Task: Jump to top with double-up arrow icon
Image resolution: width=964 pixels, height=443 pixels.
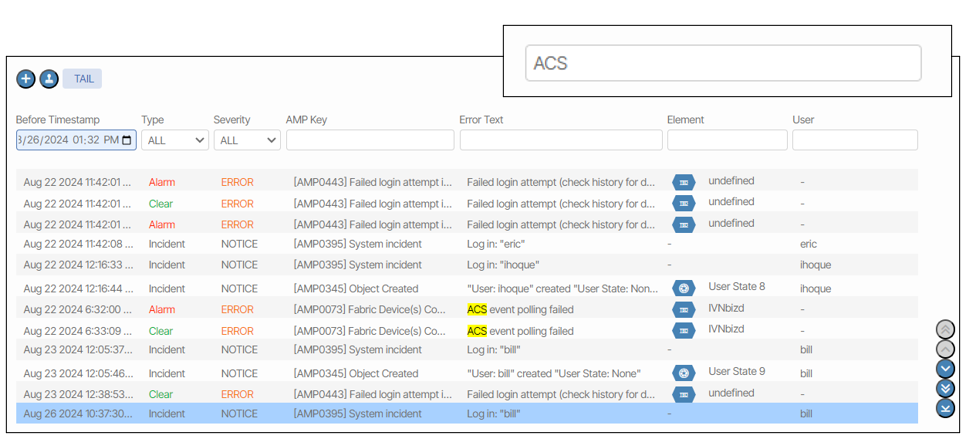Action: tap(945, 329)
